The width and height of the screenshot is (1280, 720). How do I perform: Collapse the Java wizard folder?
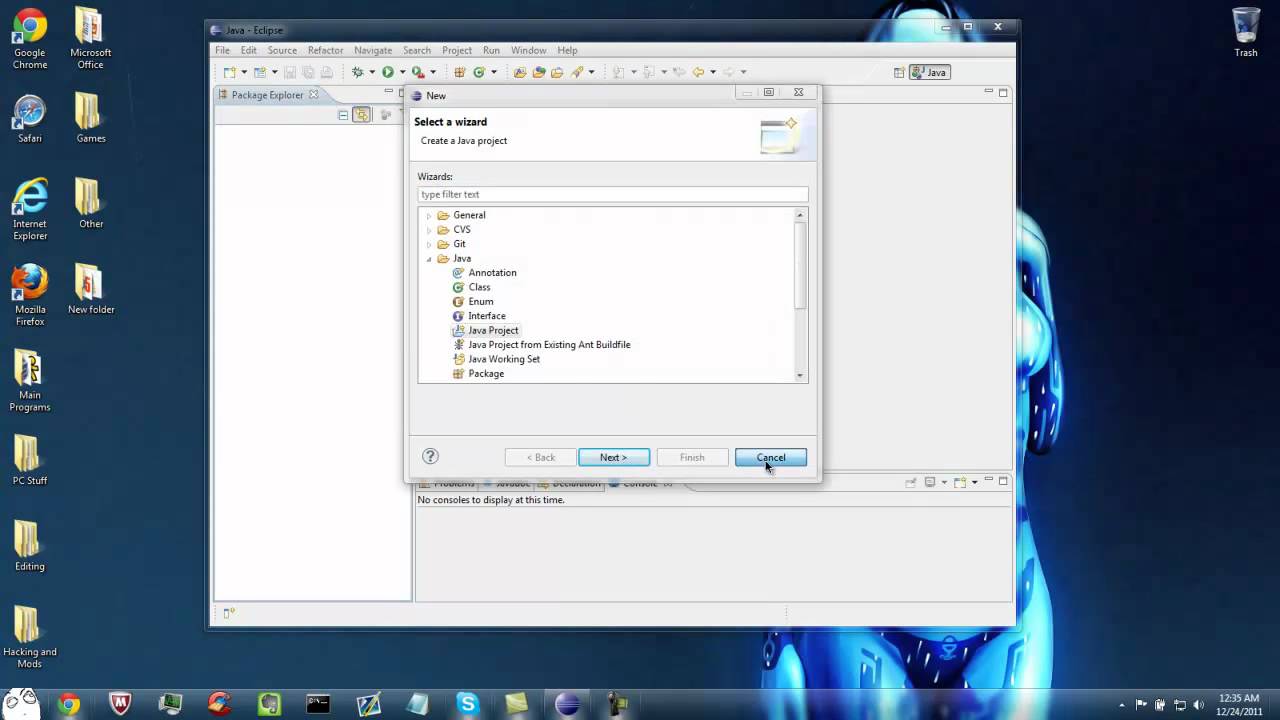429,259
